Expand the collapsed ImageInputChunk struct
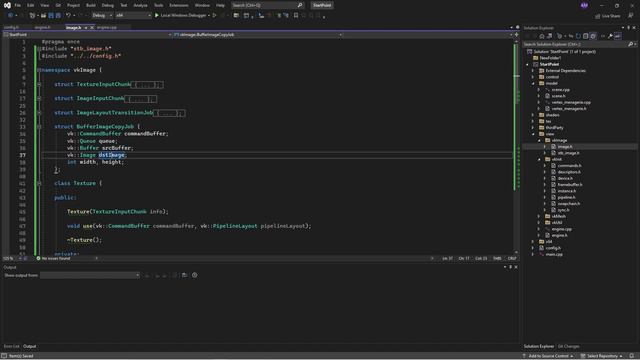640x360 pixels. 40,98
